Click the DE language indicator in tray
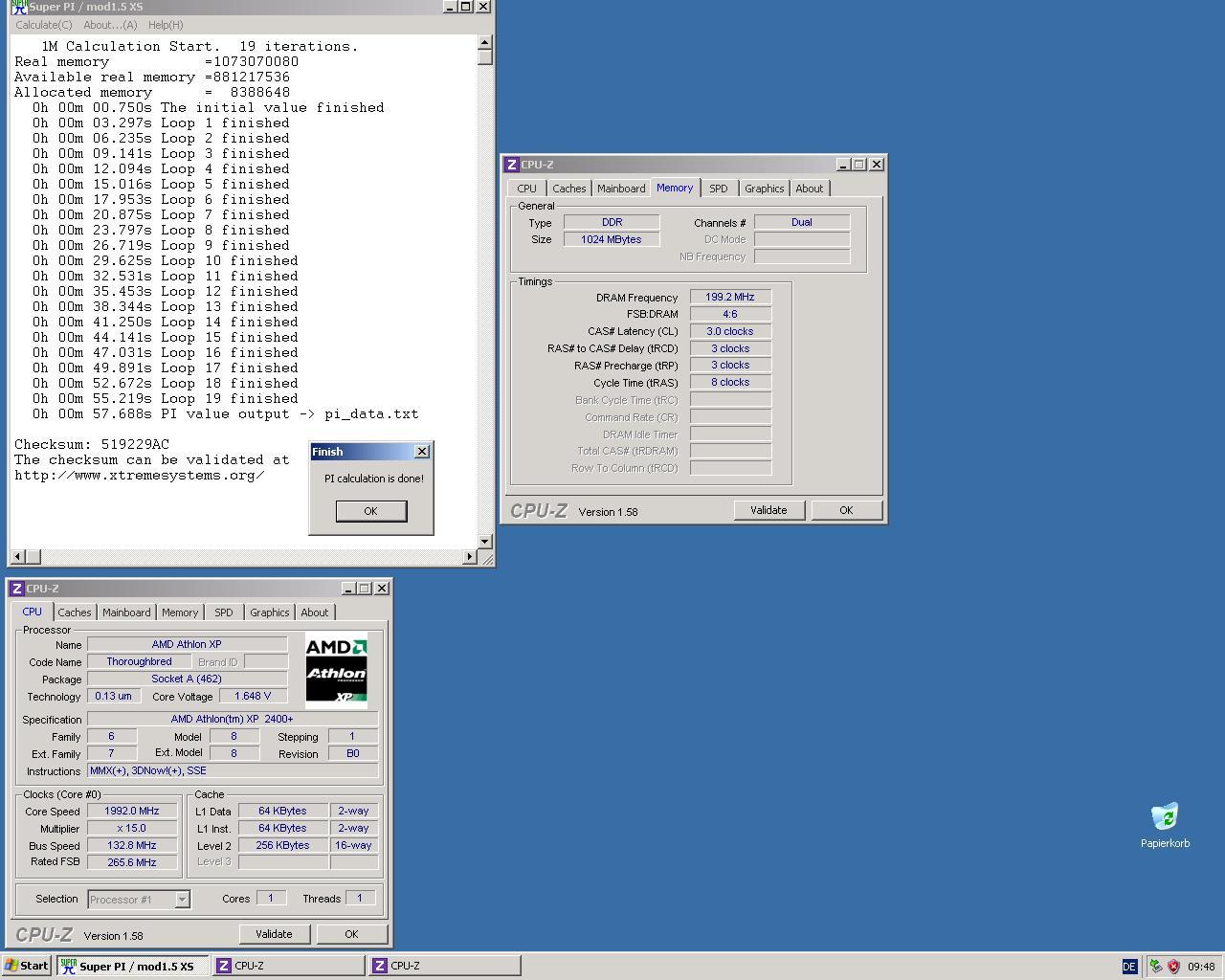The width and height of the screenshot is (1225, 980). point(1129,967)
